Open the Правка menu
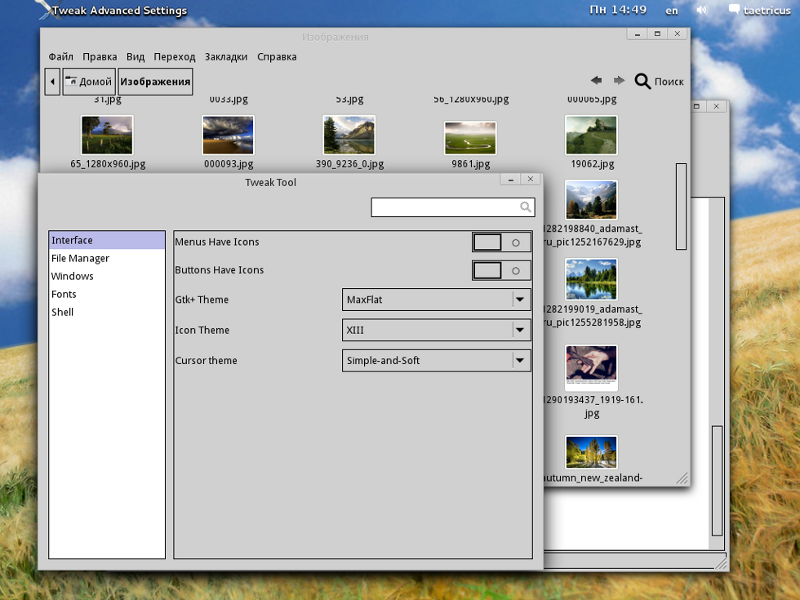Image resolution: width=800 pixels, height=600 pixels. 99,57
